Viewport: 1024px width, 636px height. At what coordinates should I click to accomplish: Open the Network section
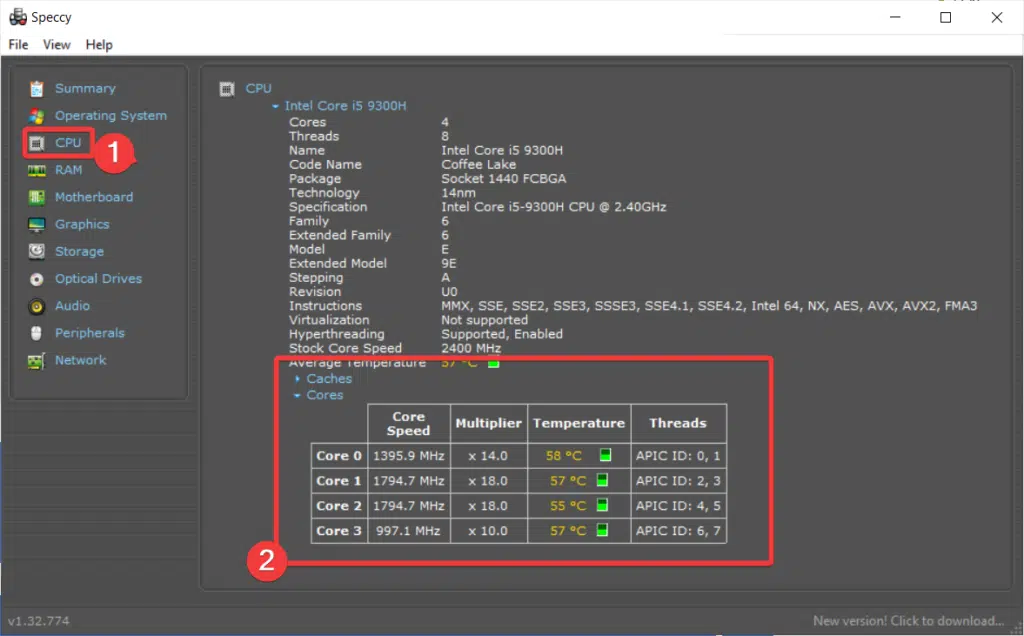[x=80, y=360]
